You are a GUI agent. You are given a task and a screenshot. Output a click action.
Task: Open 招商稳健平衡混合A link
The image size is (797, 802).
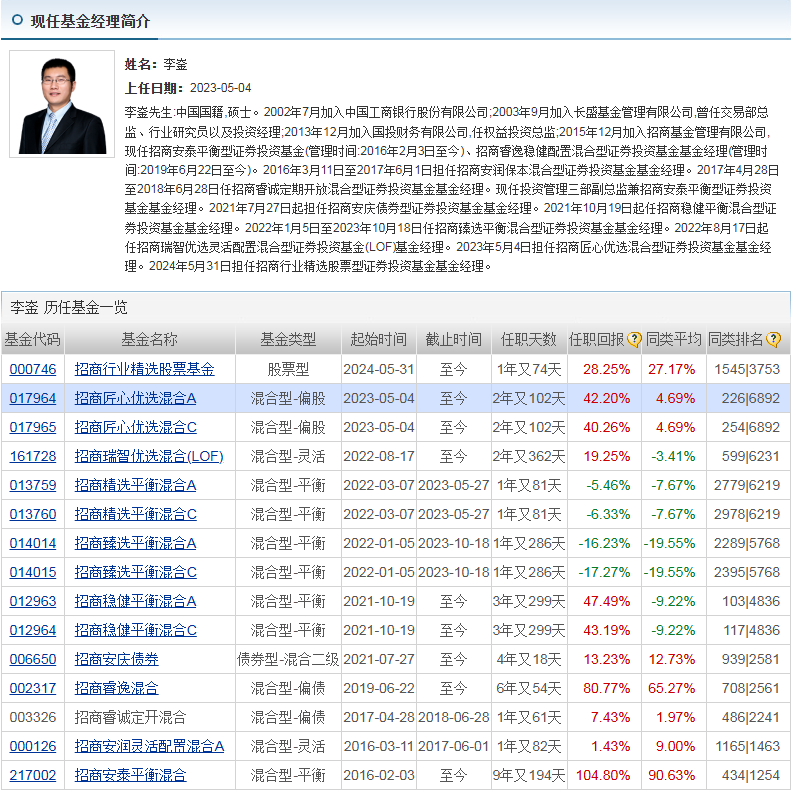[136, 602]
